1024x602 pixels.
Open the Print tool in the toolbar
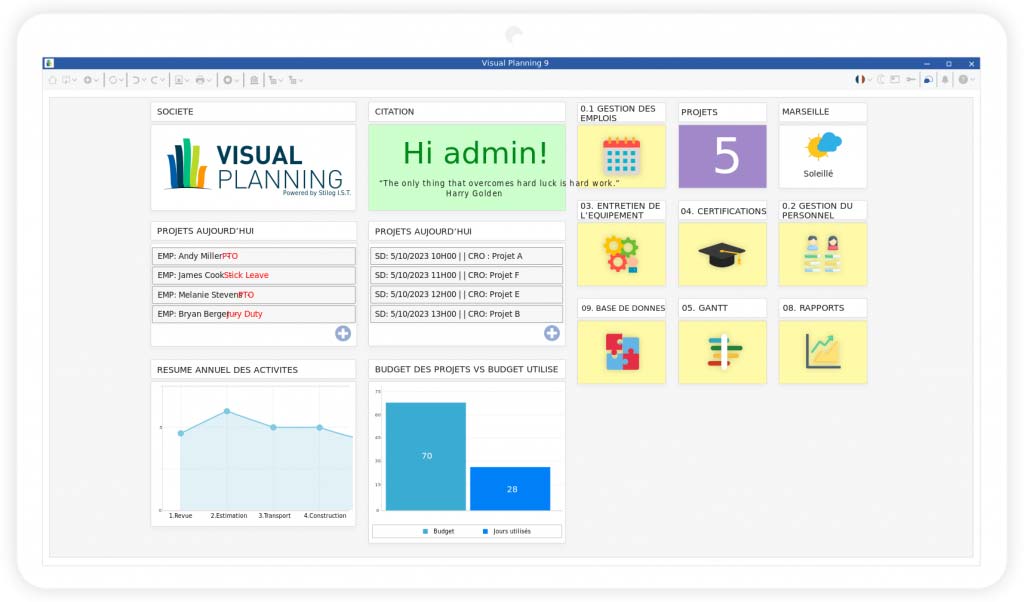coord(199,80)
